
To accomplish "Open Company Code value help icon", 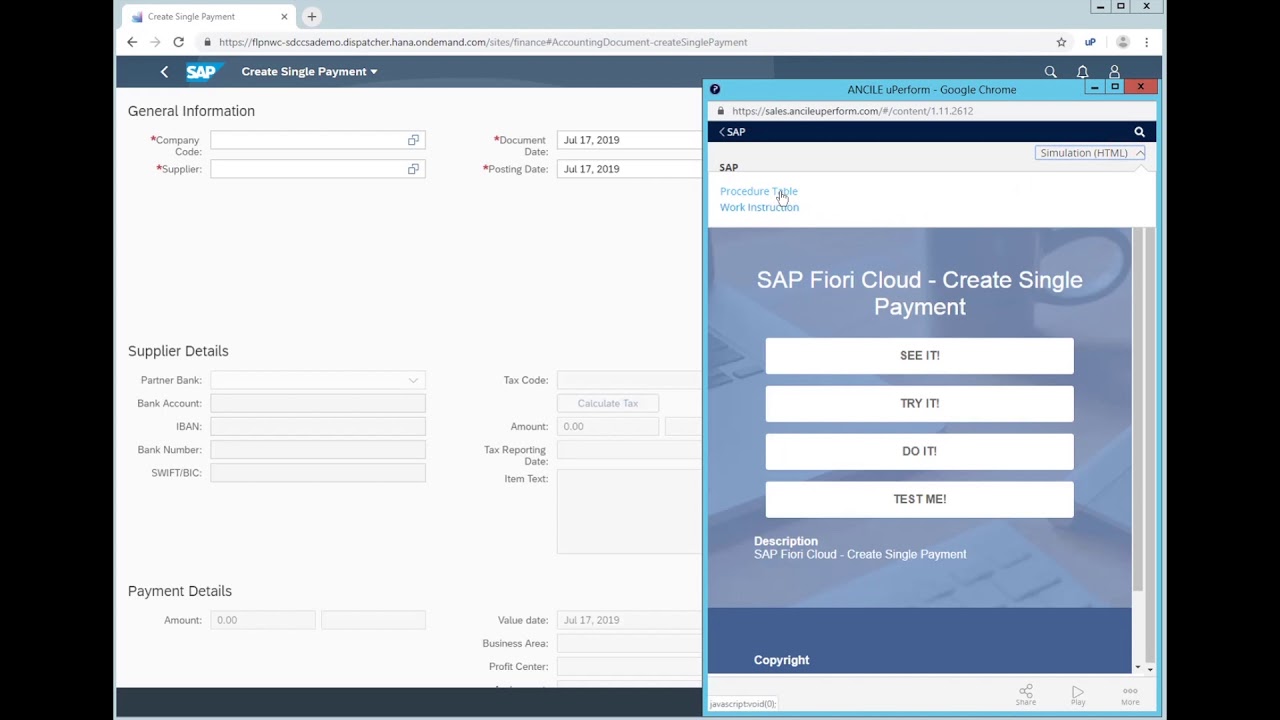I will pos(413,140).
